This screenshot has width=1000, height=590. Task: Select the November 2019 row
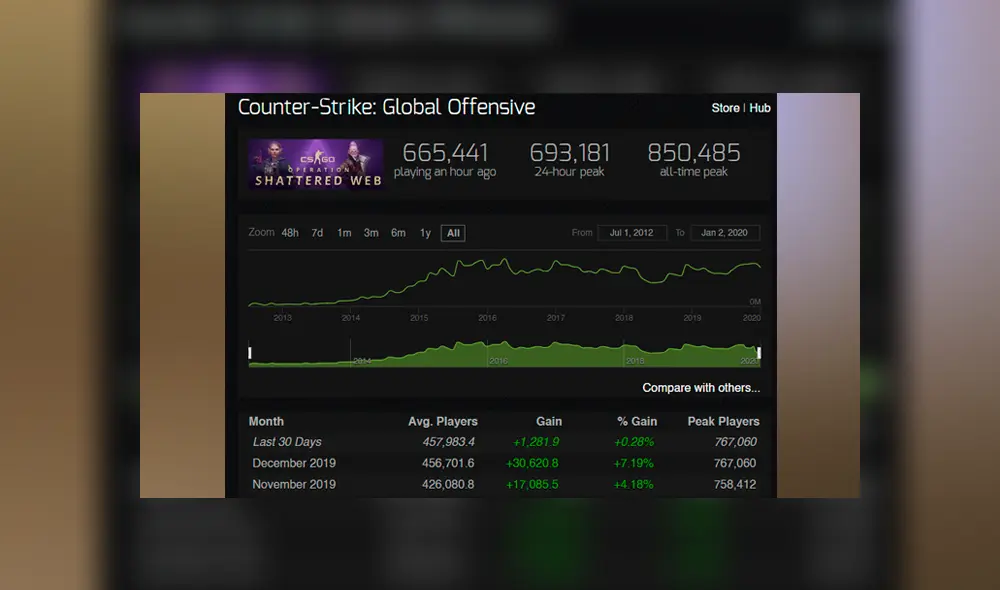293,484
